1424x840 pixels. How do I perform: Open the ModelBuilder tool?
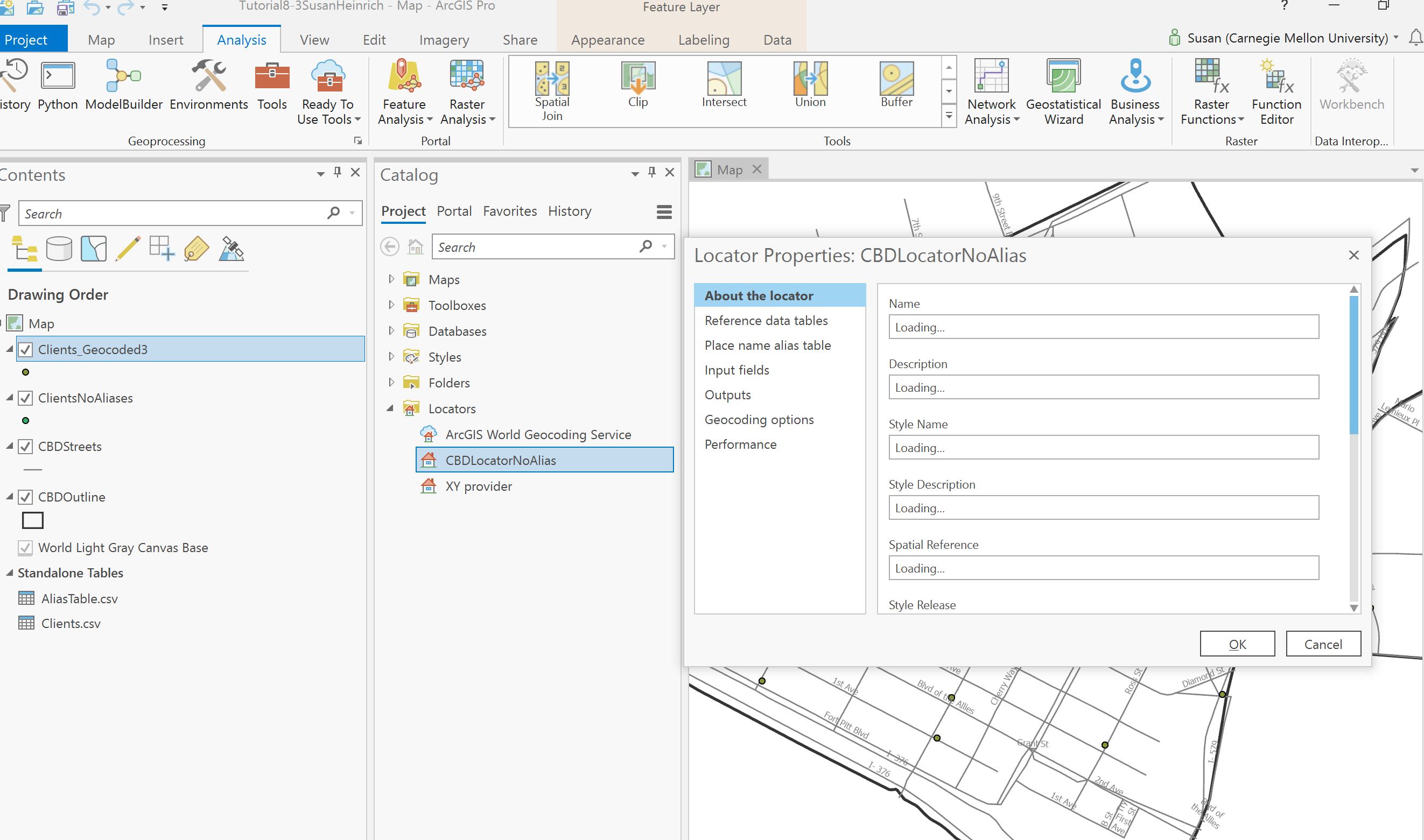point(123,85)
